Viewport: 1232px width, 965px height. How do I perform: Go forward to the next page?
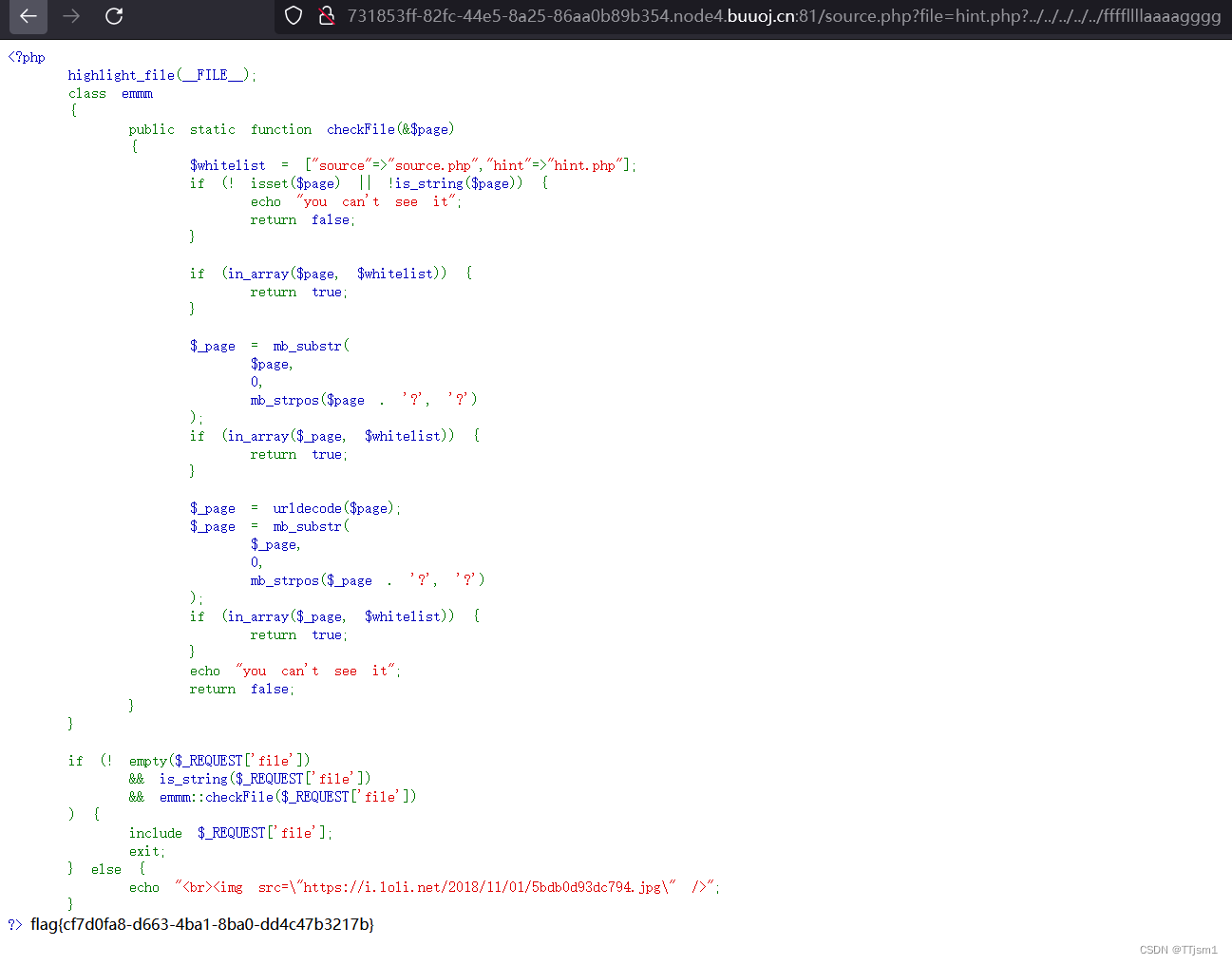coord(71,16)
